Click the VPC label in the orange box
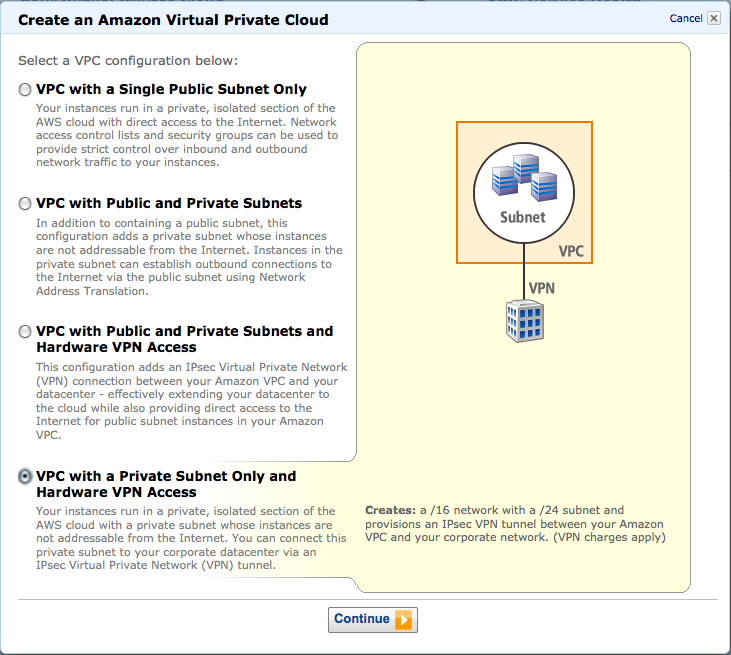The width and height of the screenshot is (731, 655). pos(571,251)
